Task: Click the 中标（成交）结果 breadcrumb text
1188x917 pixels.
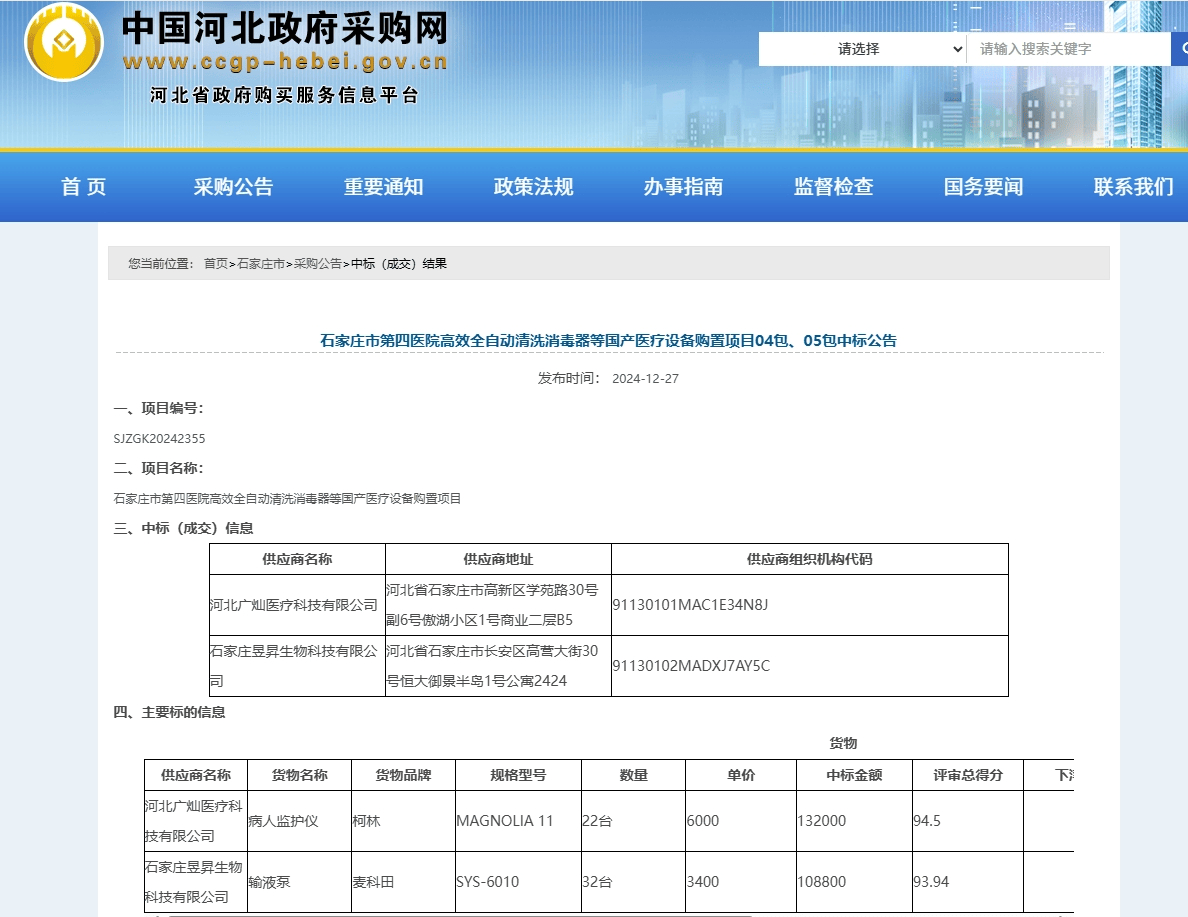Action: [x=399, y=263]
